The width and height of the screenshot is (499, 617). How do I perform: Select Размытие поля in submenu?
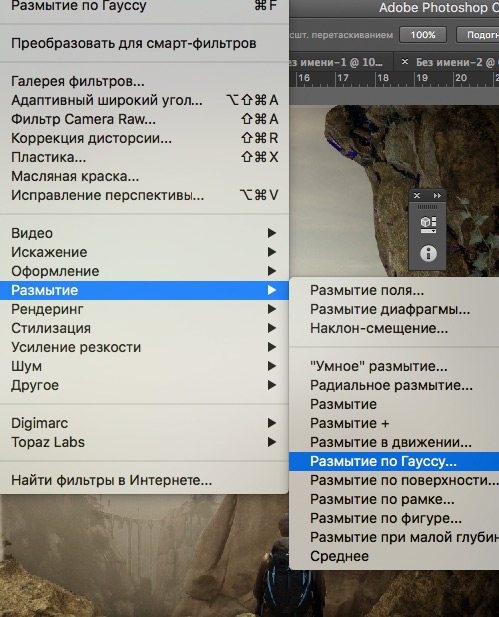tap(394, 290)
